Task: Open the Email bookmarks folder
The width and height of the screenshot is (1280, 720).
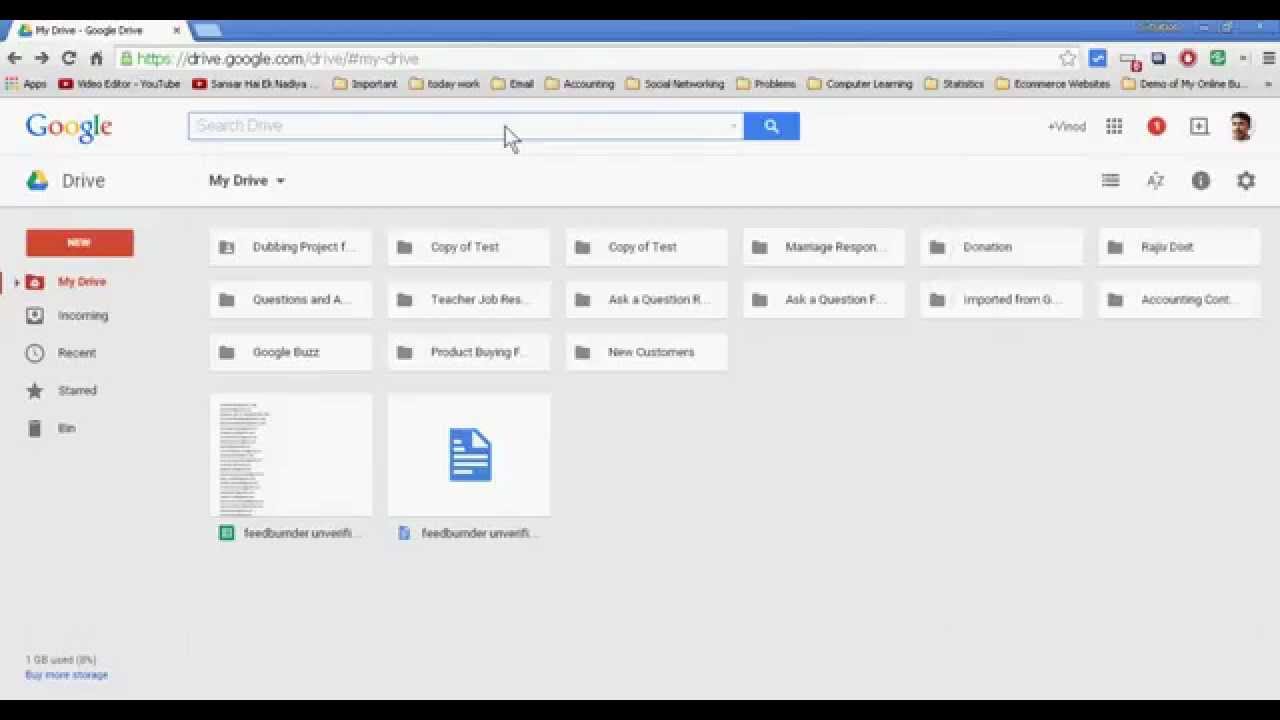Action: coord(512,84)
